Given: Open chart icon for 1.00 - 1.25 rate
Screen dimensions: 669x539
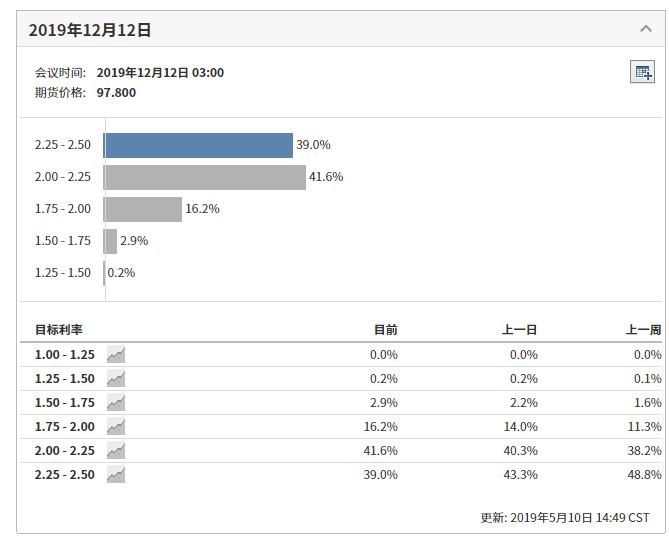Looking at the screenshot, I should click(x=116, y=355).
